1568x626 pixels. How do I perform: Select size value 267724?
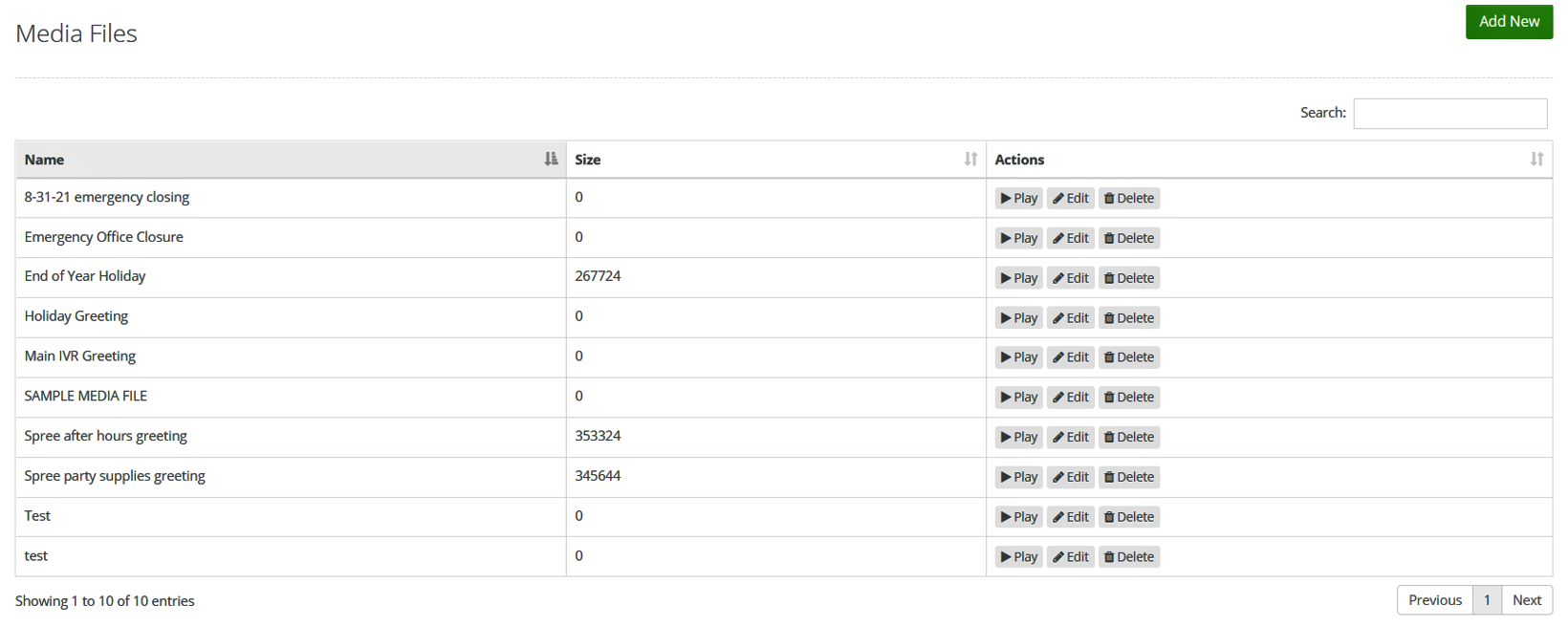click(598, 276)
